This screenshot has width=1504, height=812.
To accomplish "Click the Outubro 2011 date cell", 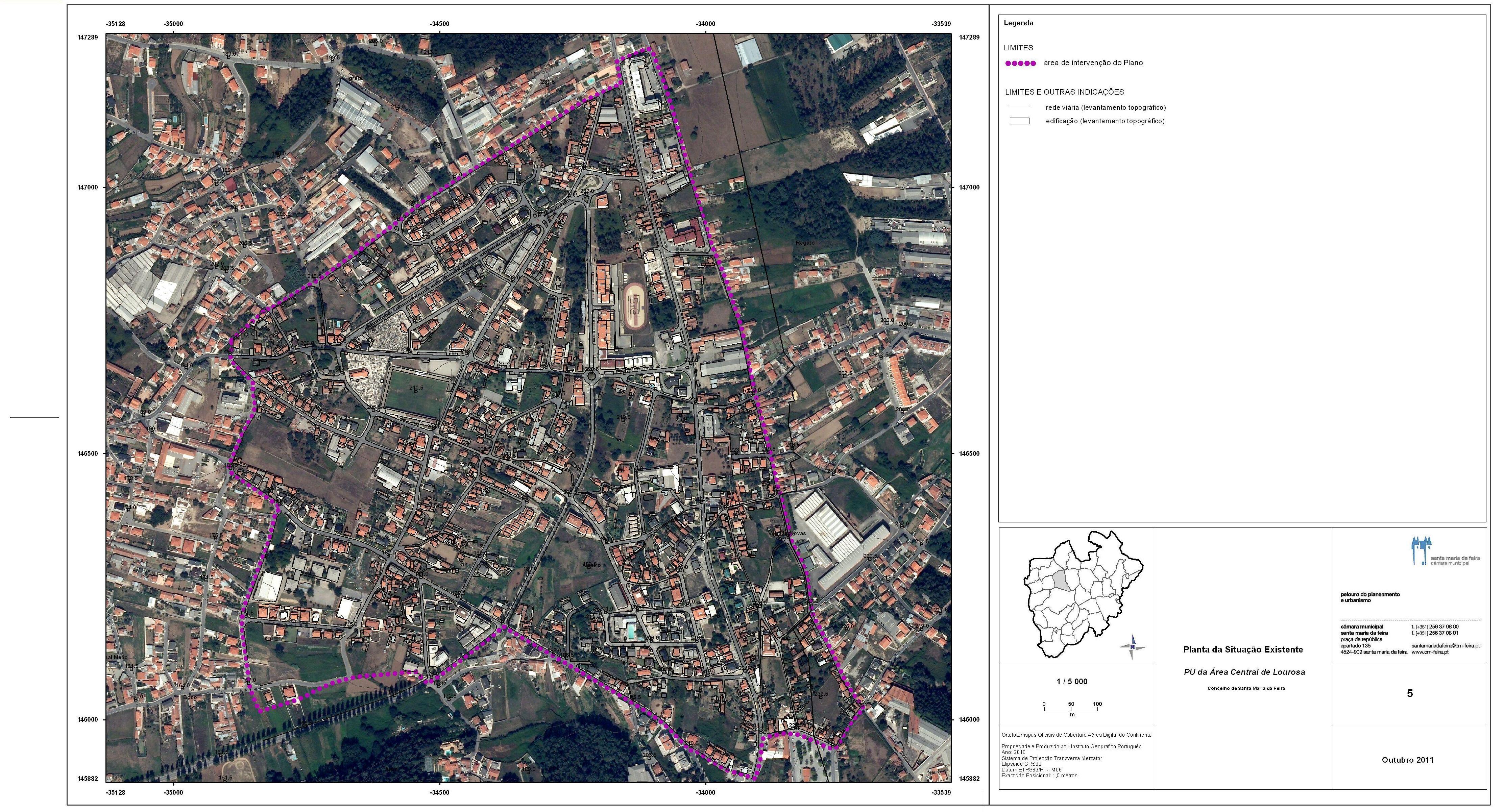I will click(x=1407, y=760).
